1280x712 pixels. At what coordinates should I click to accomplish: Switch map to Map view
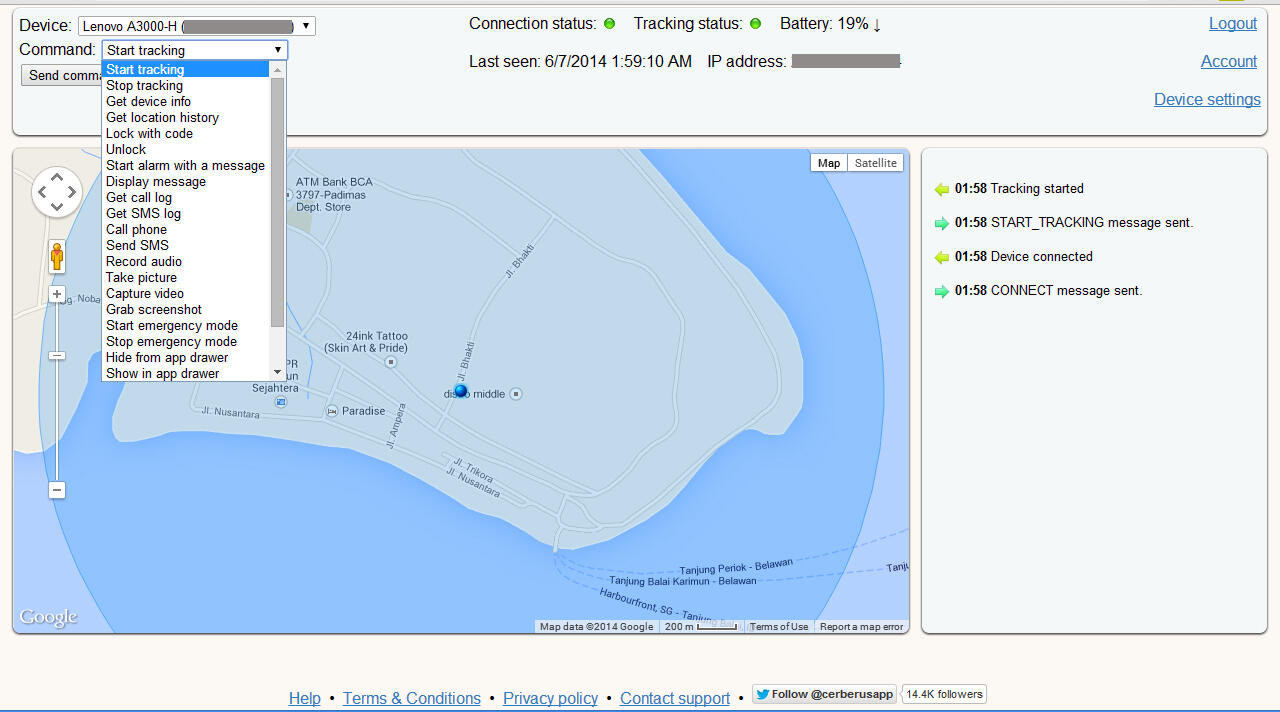pos(829,163)
